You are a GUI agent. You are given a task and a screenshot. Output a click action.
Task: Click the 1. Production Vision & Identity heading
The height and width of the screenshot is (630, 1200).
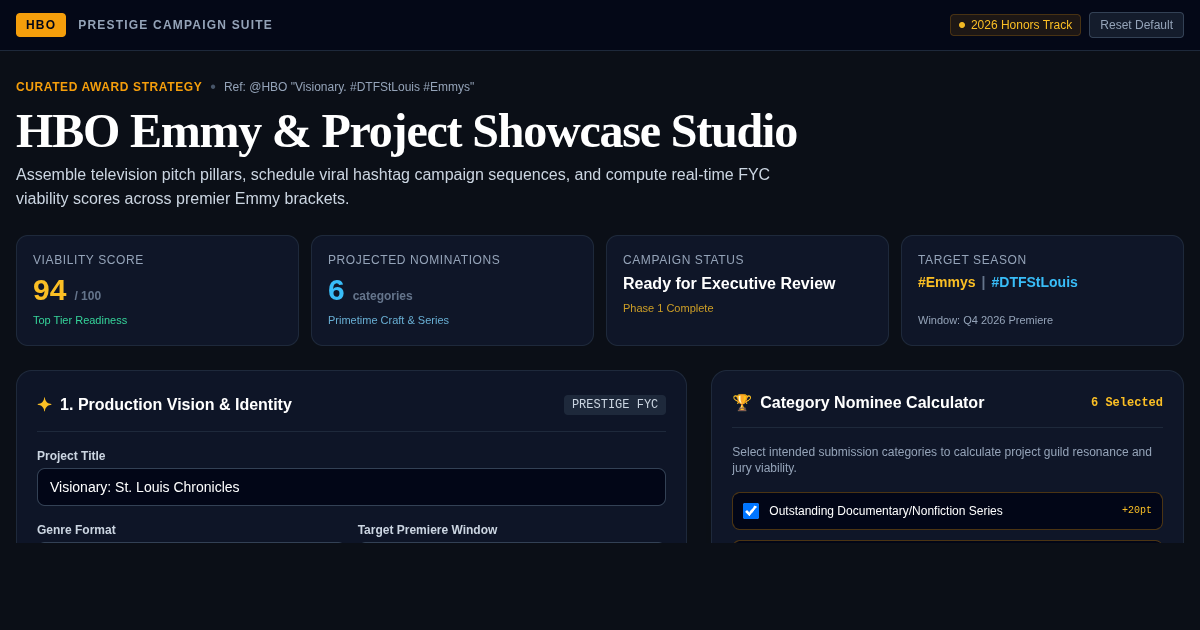[176, 405]
